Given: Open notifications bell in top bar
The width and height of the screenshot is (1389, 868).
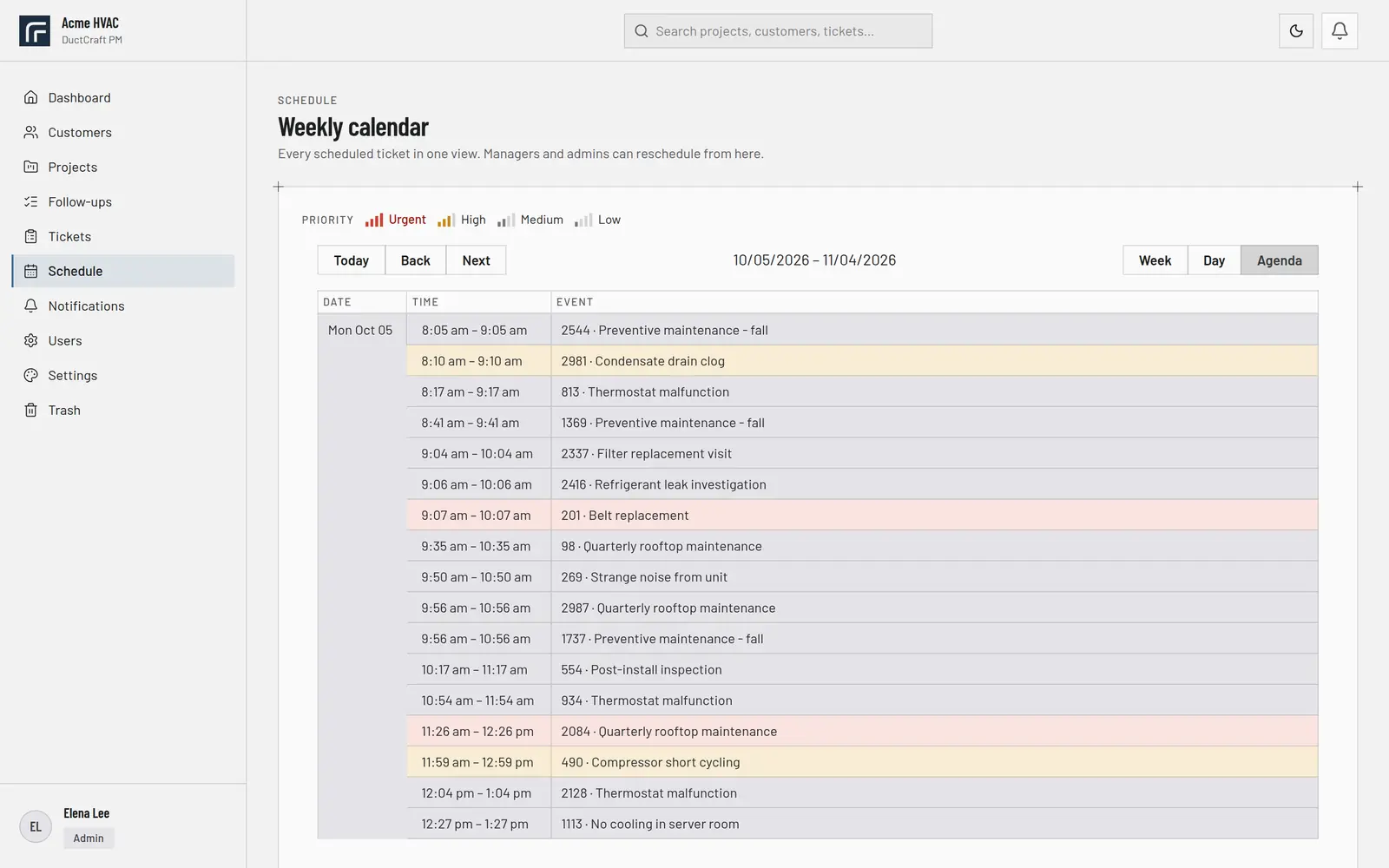Looking at the screenshot, I should [1340, 31].
